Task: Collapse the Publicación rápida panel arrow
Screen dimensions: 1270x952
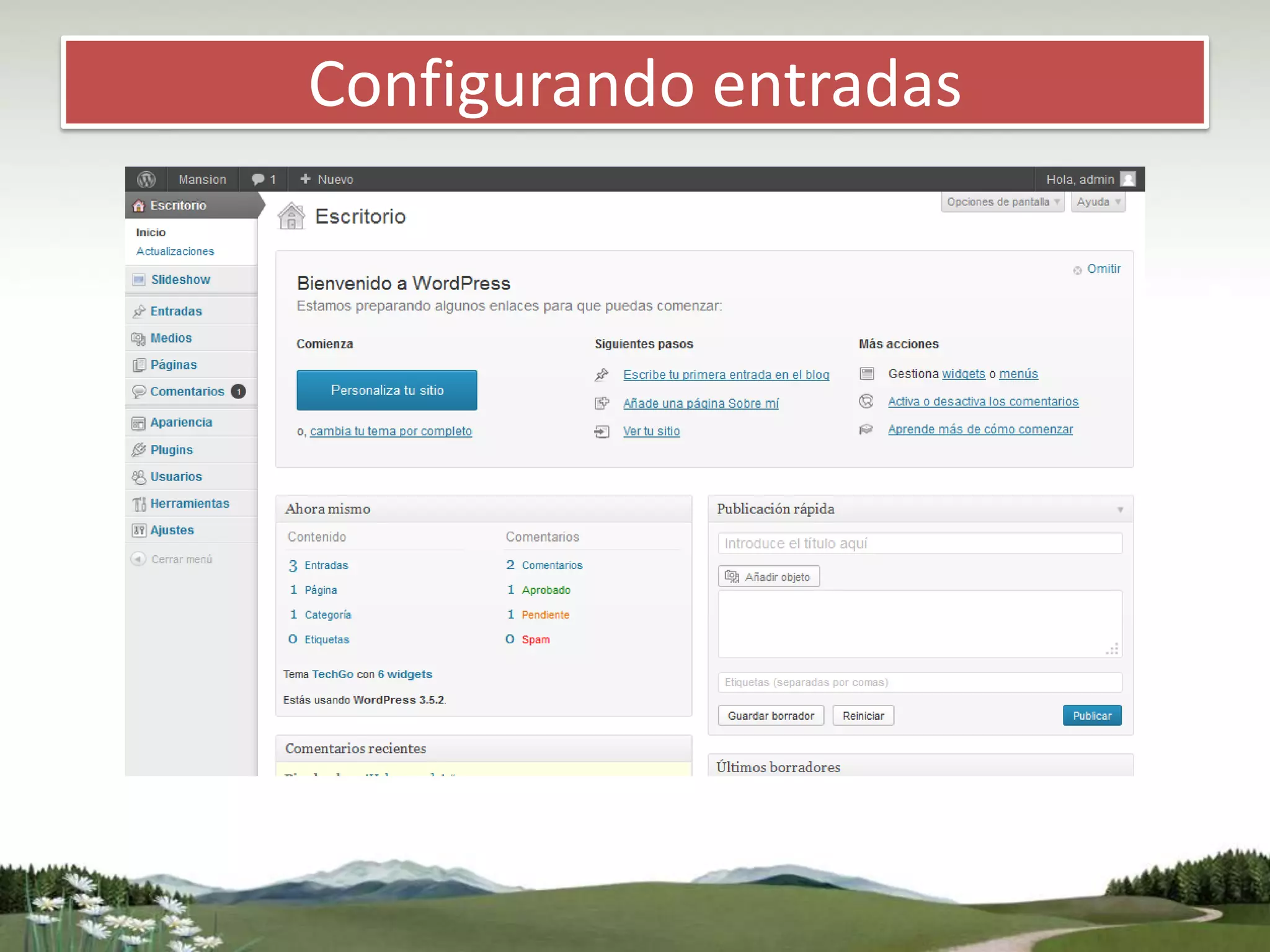Action: [x=1120, y=509]
